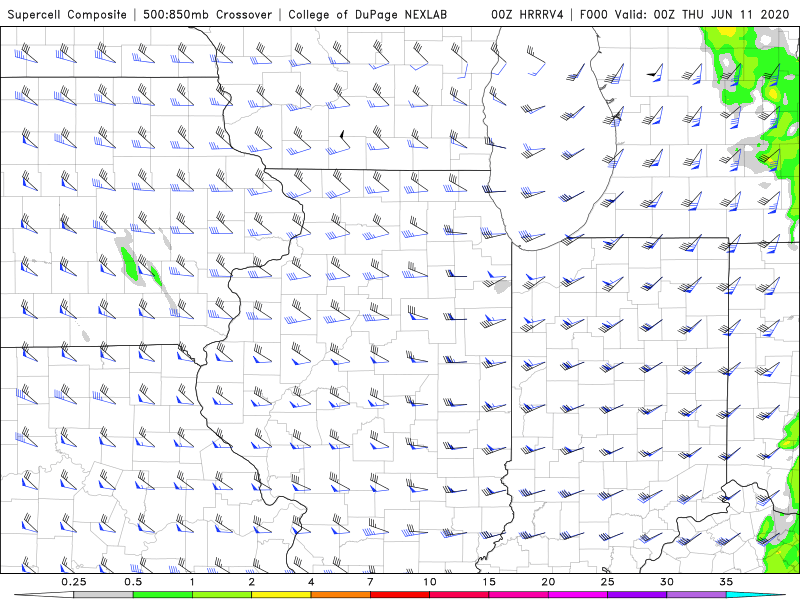The image size is (800, 600).
Task: Click the '20' color scale label
Action: coord(548,582)
